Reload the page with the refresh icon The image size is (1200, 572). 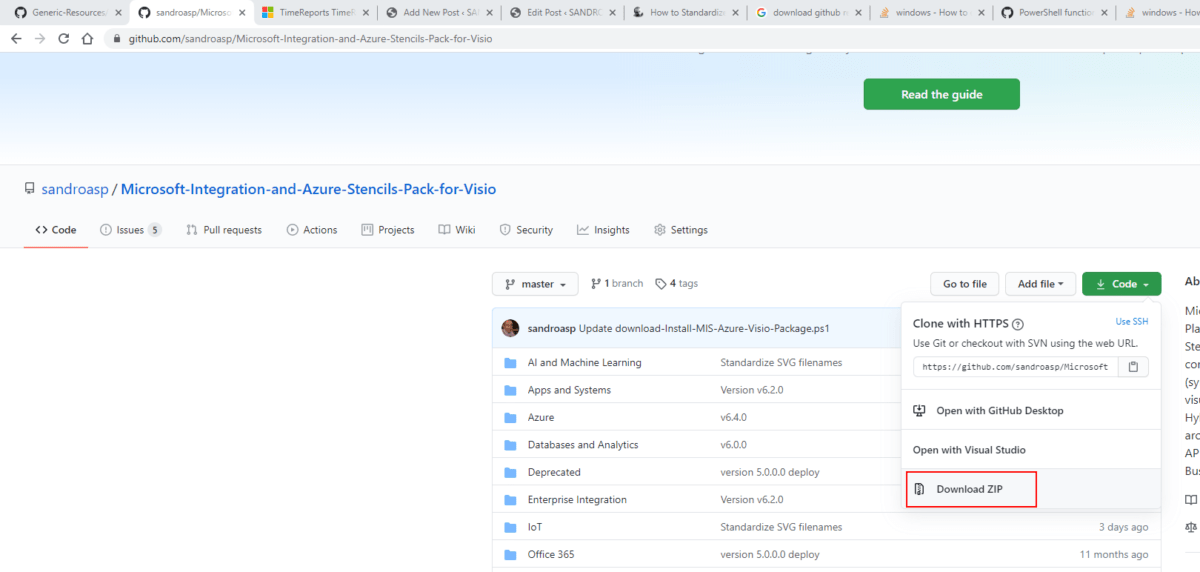coord(64,38)
